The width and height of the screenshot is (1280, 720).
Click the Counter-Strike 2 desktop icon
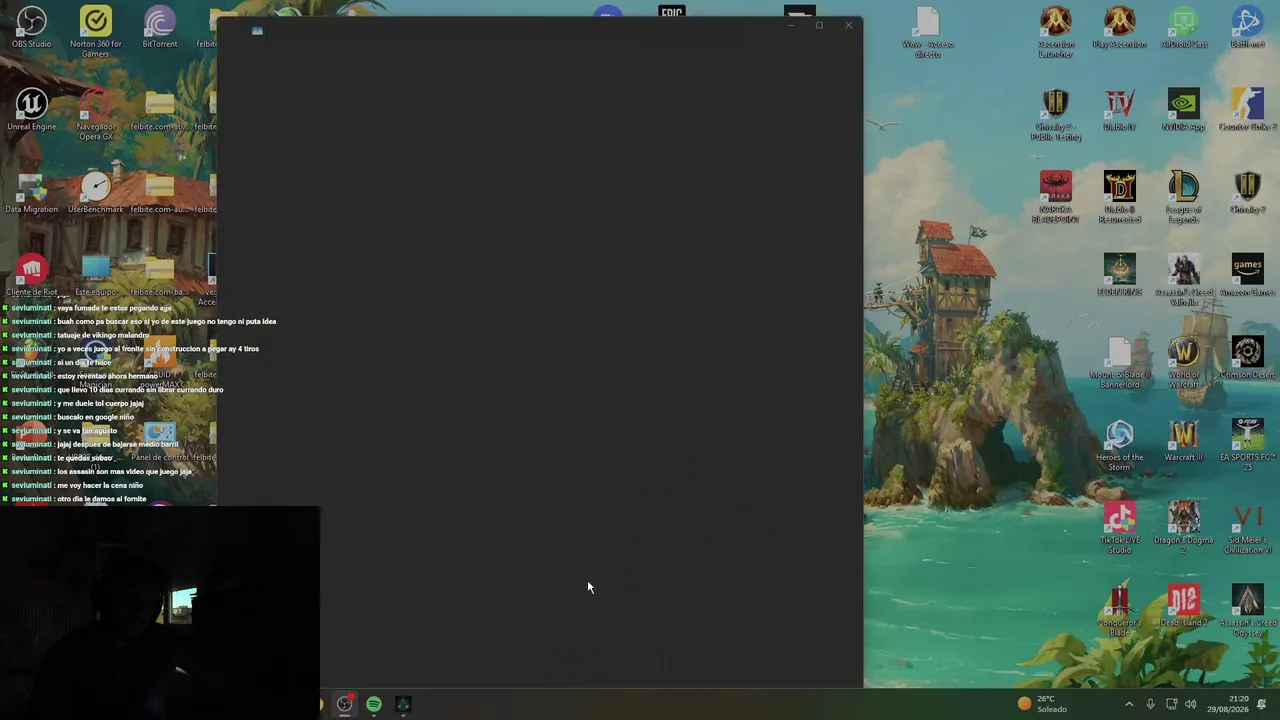click(1248, 109)
